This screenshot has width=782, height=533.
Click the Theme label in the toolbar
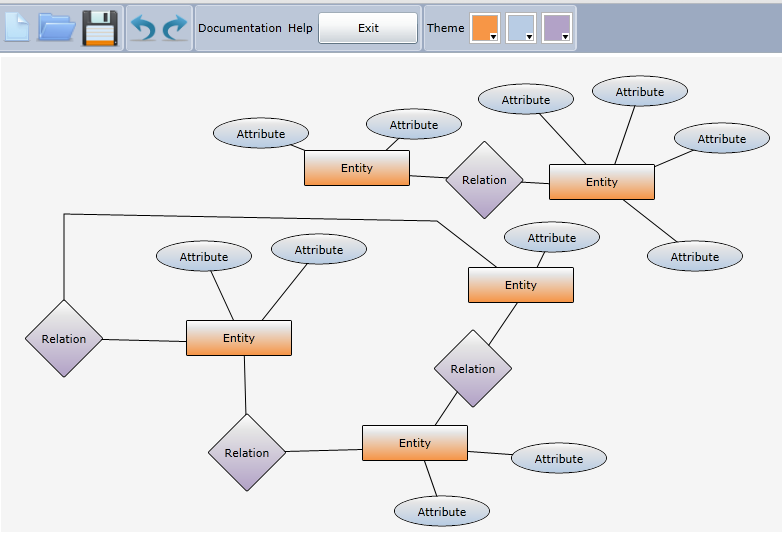coord(445,28)
